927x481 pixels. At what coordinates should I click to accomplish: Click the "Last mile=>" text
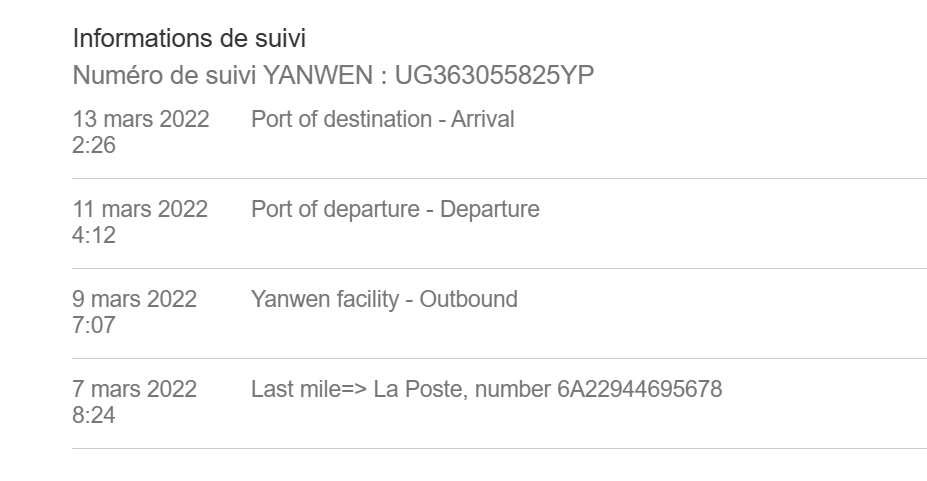pyautogui.click(x=309, y=390)
